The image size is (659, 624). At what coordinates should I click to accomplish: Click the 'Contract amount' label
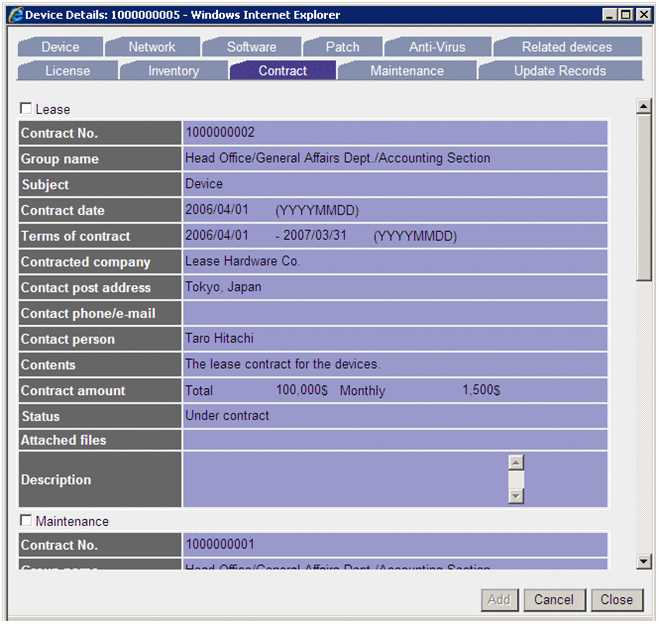(x=73, y=390)
